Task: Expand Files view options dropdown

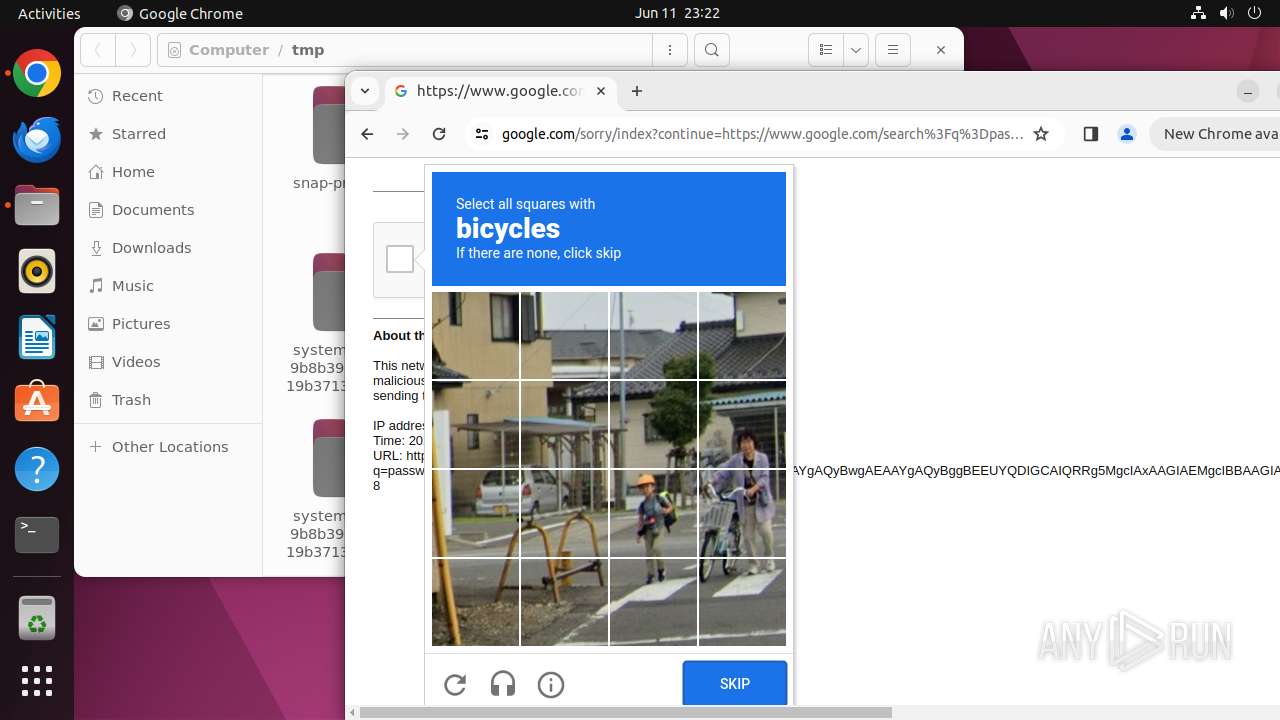Action: click(x=856, y=50)
